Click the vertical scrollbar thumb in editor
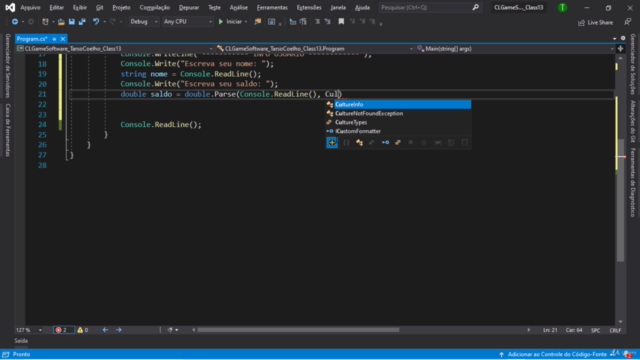 click(620, 200)
